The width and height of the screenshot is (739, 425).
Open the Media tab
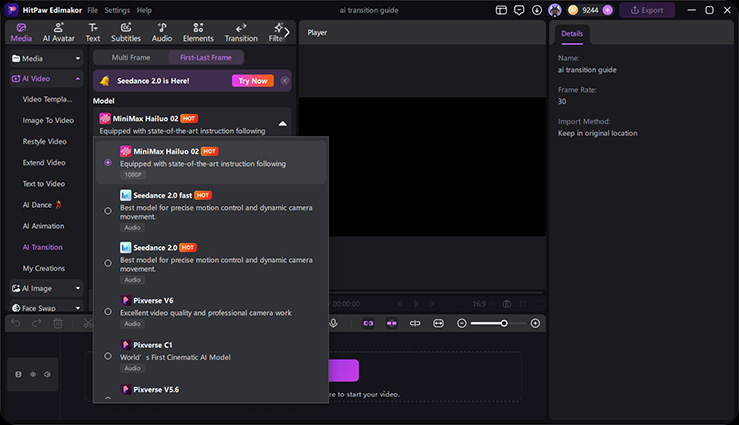tap(21, 33)
